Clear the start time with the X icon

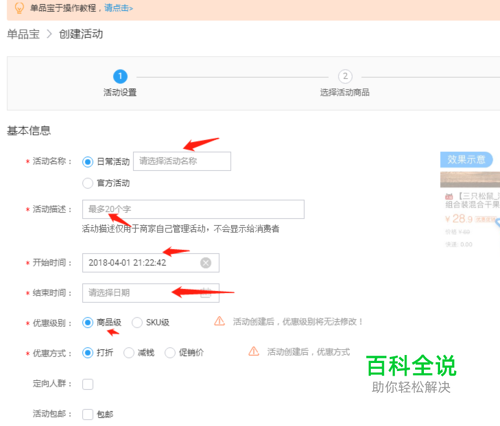click(206, 263)
